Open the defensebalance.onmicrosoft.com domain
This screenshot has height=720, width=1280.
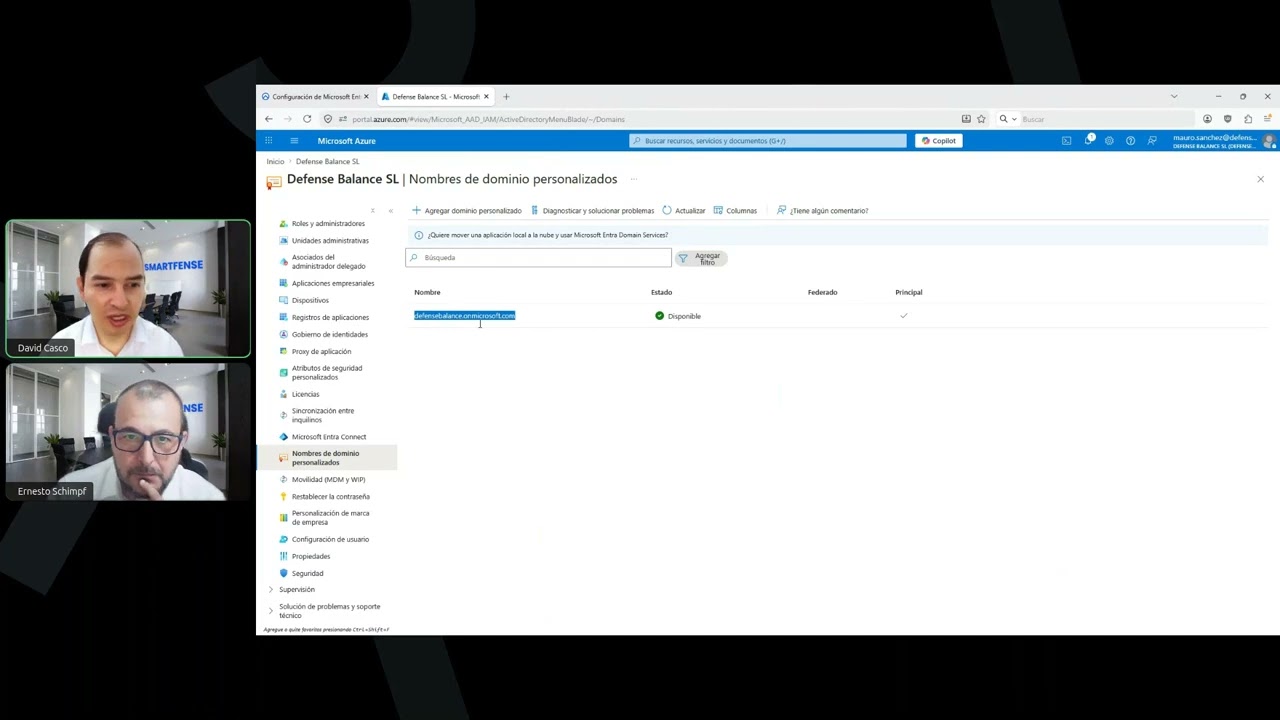click(464, 316)
